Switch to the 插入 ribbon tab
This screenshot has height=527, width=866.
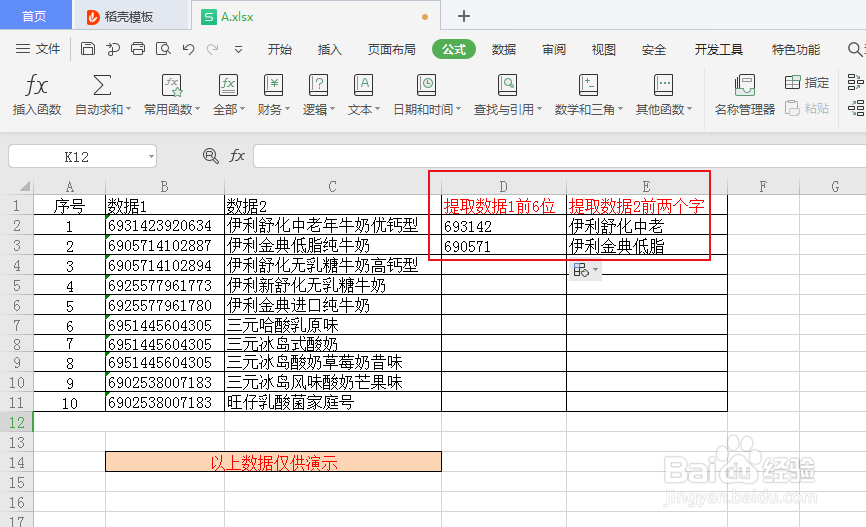[x=330, y=50]
